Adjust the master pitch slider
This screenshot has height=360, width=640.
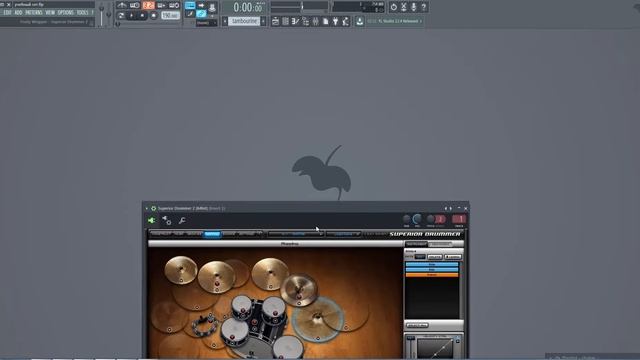(x=109, y=14)
